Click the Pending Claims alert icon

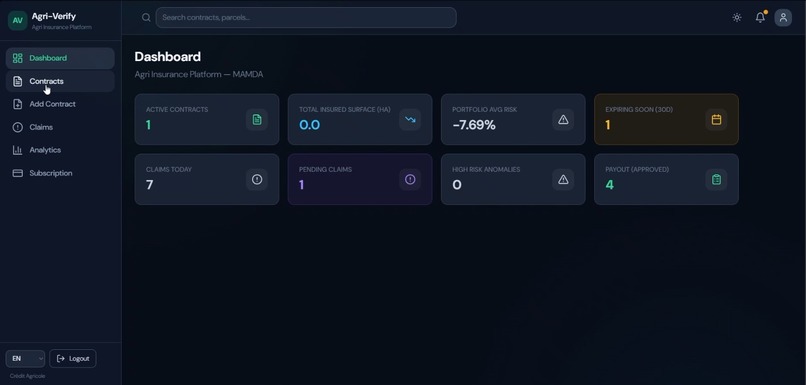[x=410, y=179]
